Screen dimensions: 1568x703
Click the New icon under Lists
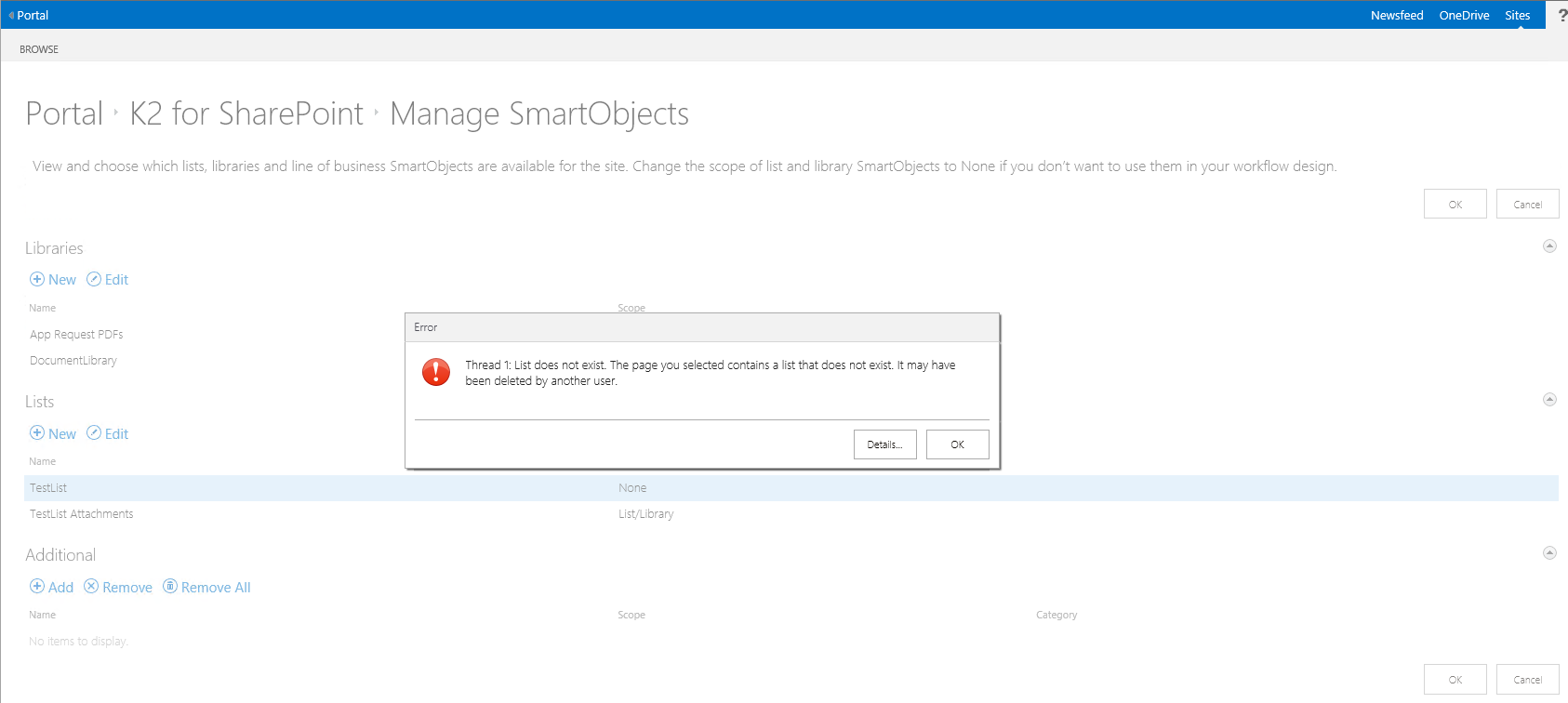[x=37, y=432]
